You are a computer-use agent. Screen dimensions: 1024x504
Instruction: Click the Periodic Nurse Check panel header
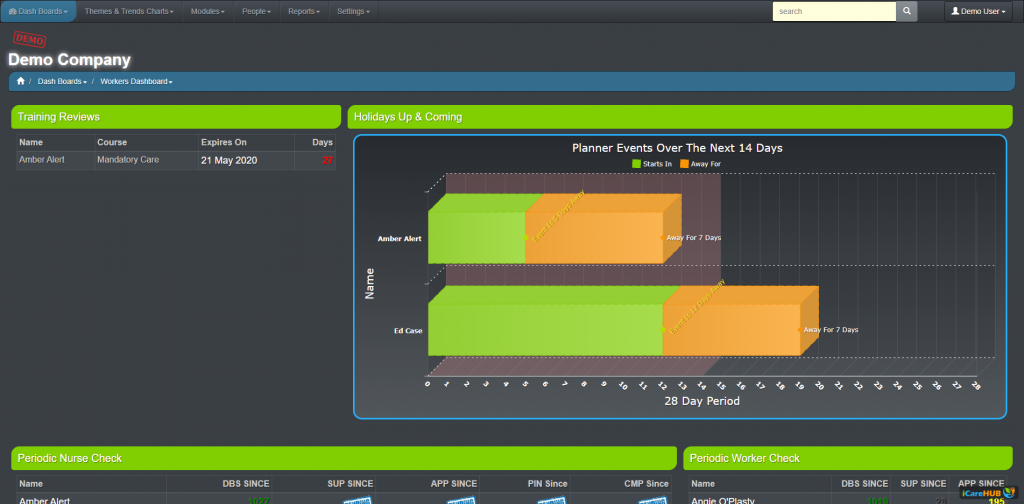point(344,458)
